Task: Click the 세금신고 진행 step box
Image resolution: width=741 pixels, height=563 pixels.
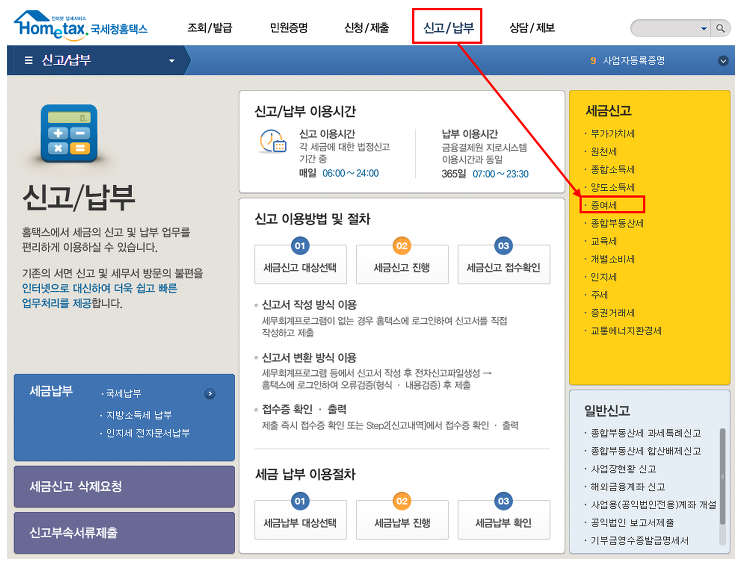Action: click(402, 265)
